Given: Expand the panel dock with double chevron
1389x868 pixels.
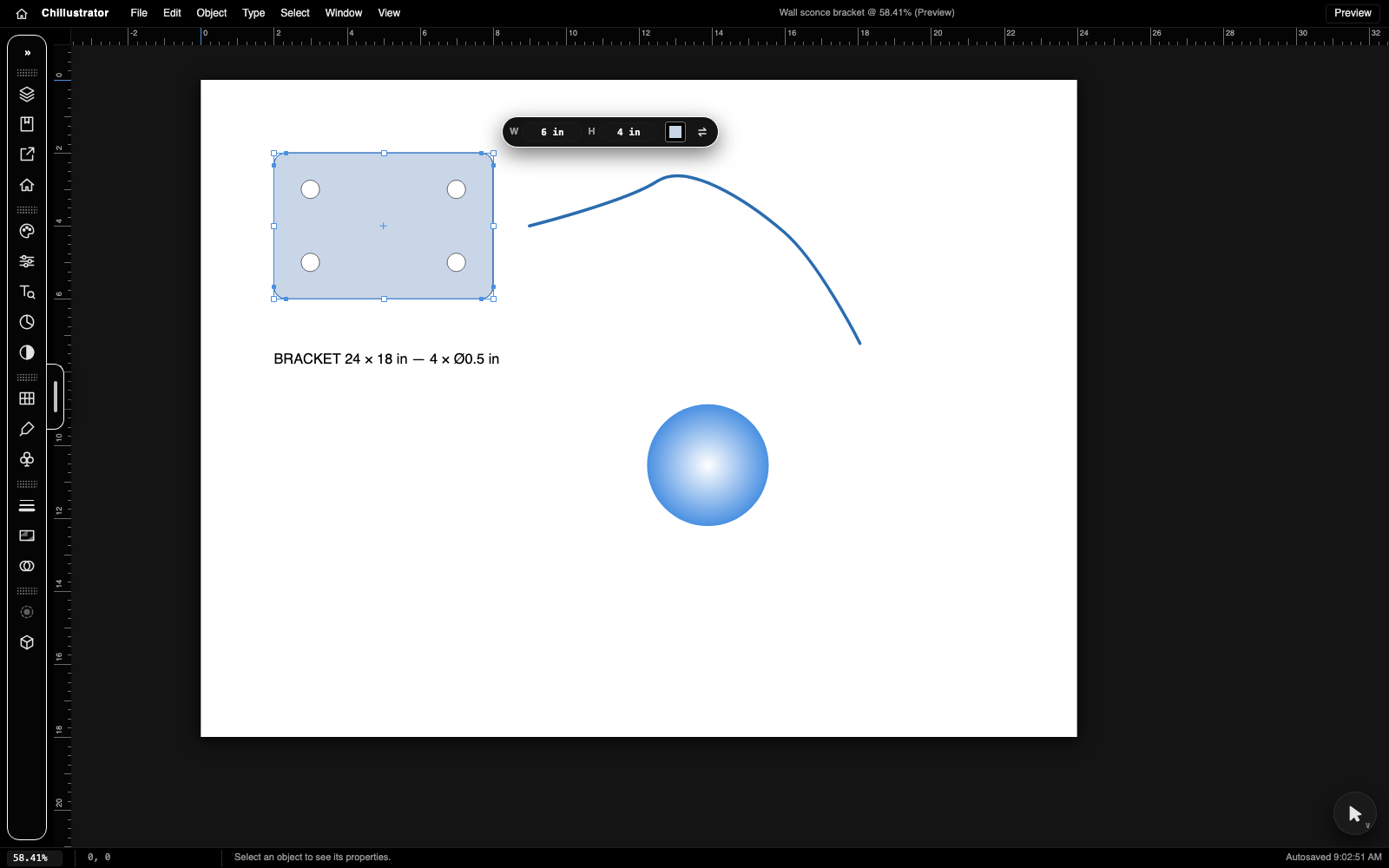Looking at the screenshot, I should coord(27,53).
